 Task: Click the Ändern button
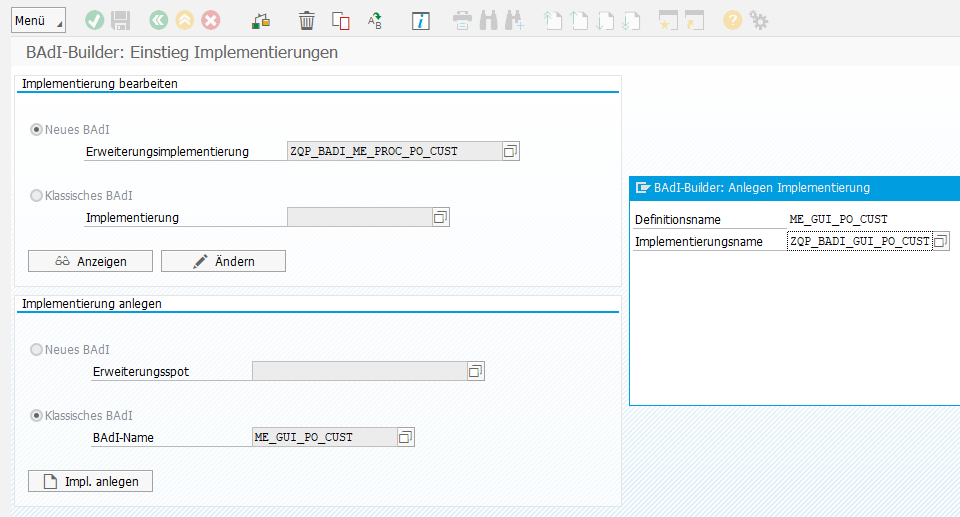(223, 261)
